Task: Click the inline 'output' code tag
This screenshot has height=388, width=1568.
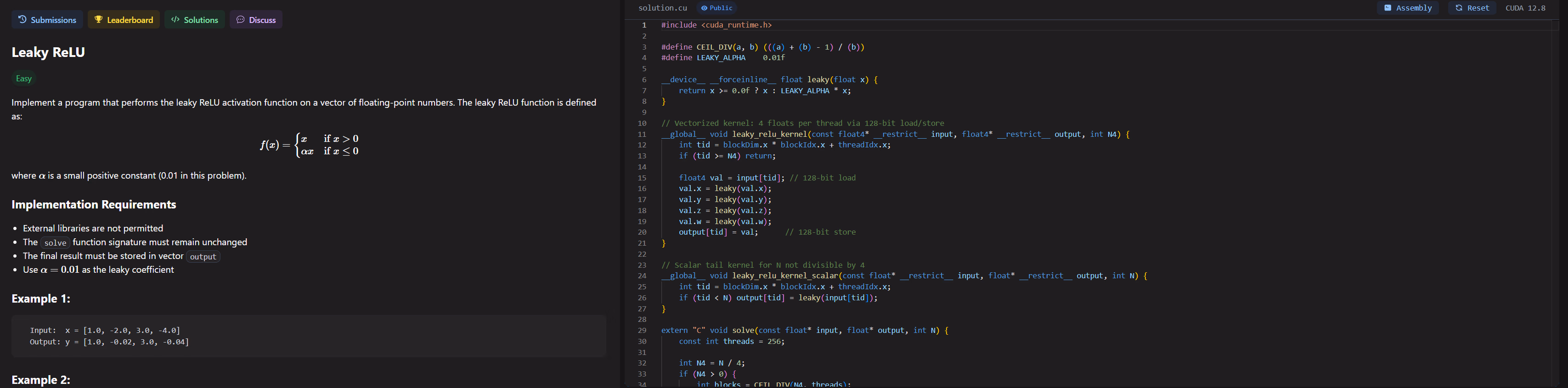Action: pyautogui.click(x=203, y=257)
